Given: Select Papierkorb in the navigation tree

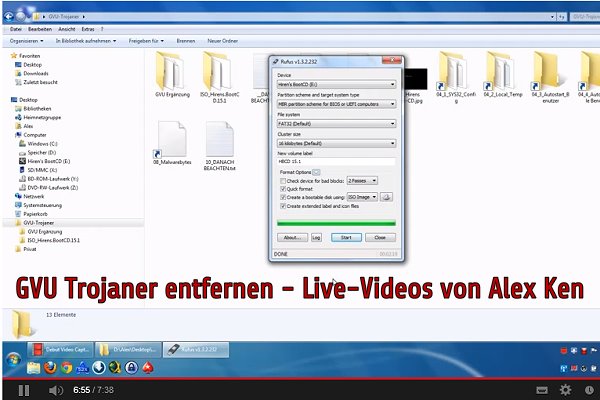Looking at the screenshot, I should click(x=35, y=214).
